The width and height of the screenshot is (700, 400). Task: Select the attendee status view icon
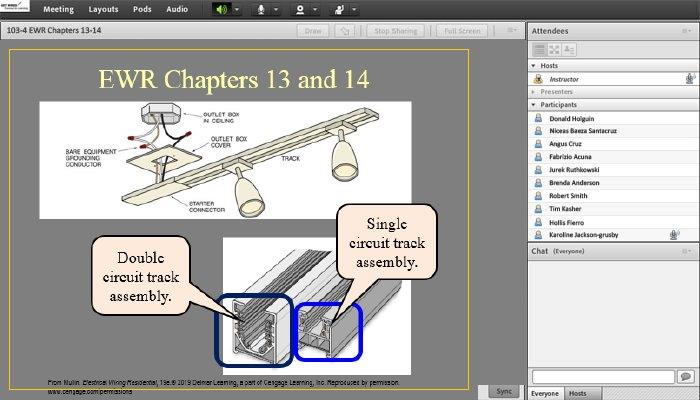(569, 50)
